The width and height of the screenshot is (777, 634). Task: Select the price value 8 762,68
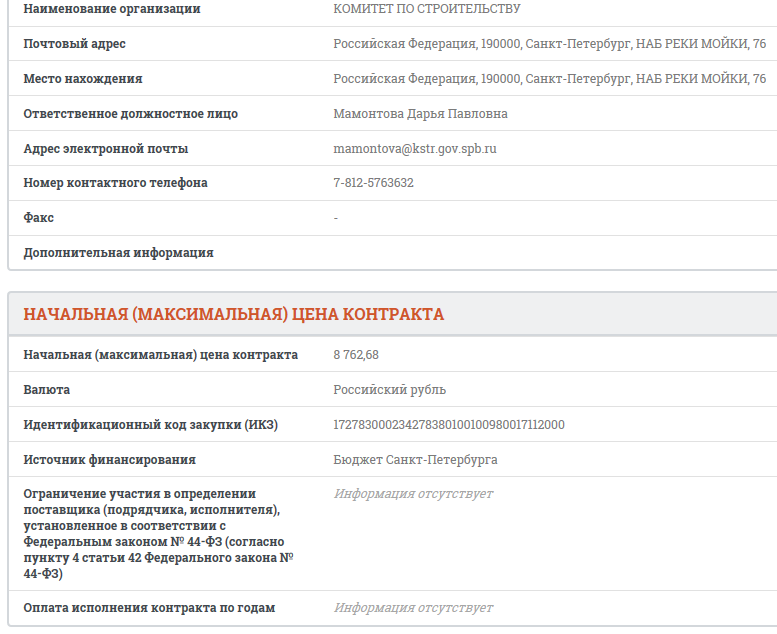356,355
